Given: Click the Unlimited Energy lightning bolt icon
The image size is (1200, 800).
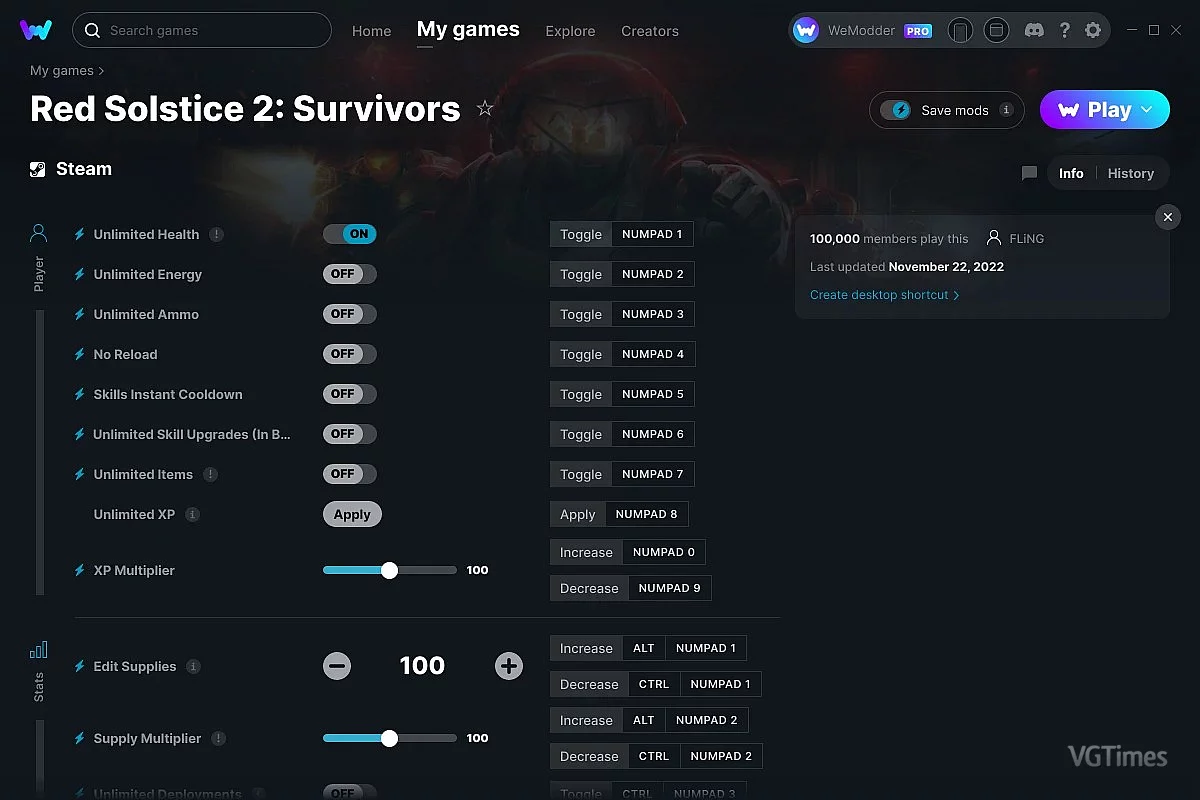Looking at the screenshot, I should click(80, 274).
